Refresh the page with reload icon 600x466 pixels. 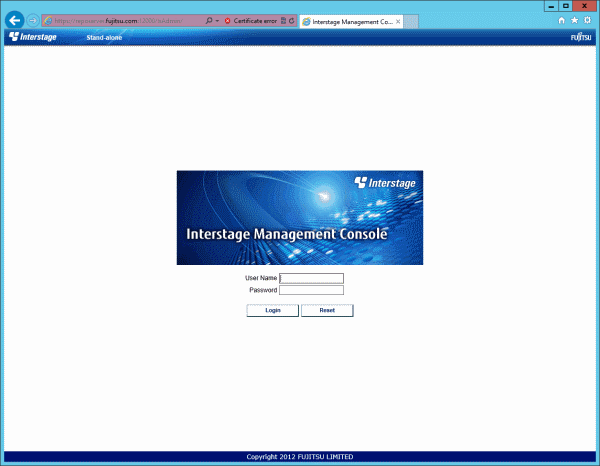click(x=292, y=21)
